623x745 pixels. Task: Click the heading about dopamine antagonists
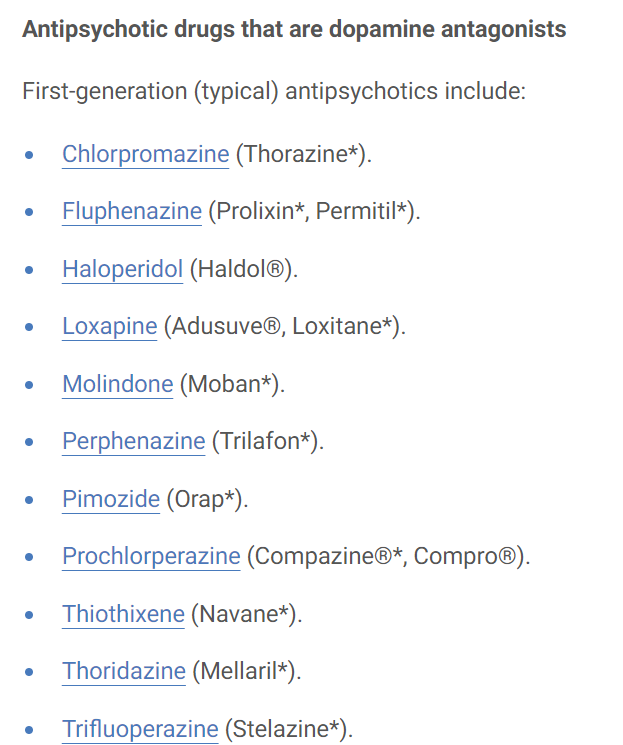coord(294,29)
